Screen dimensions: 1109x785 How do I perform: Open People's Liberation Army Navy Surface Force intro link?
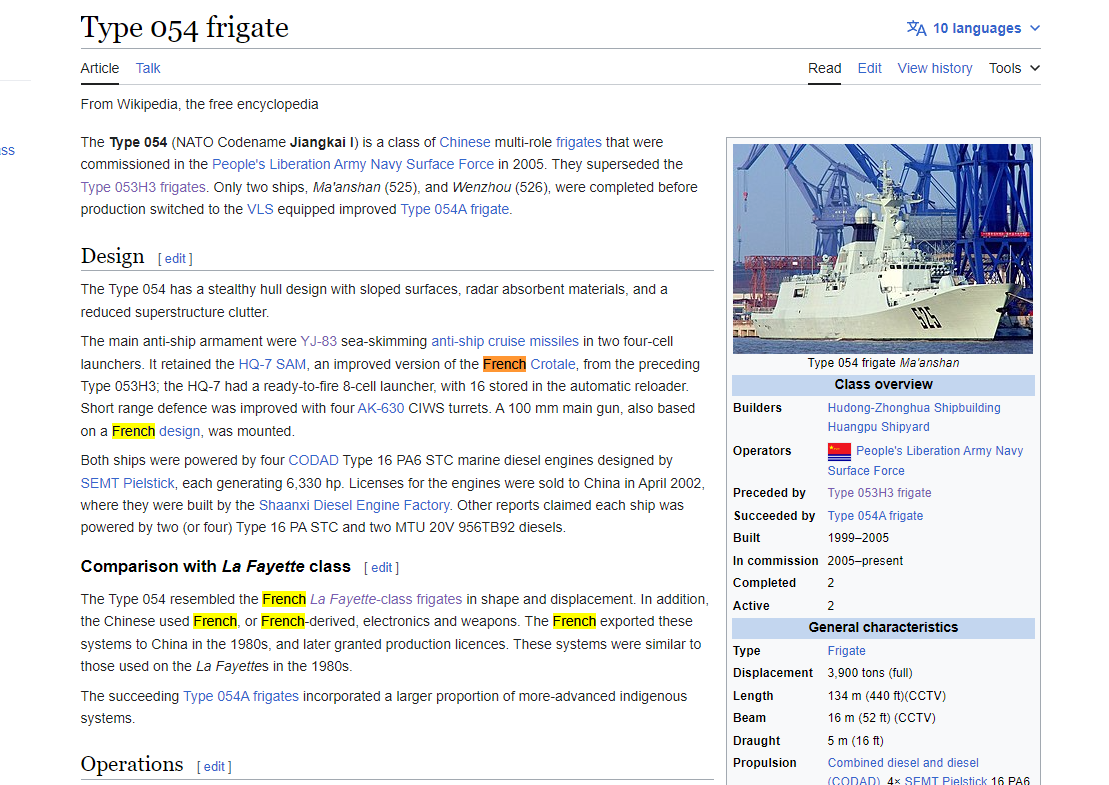click(353, 165)
